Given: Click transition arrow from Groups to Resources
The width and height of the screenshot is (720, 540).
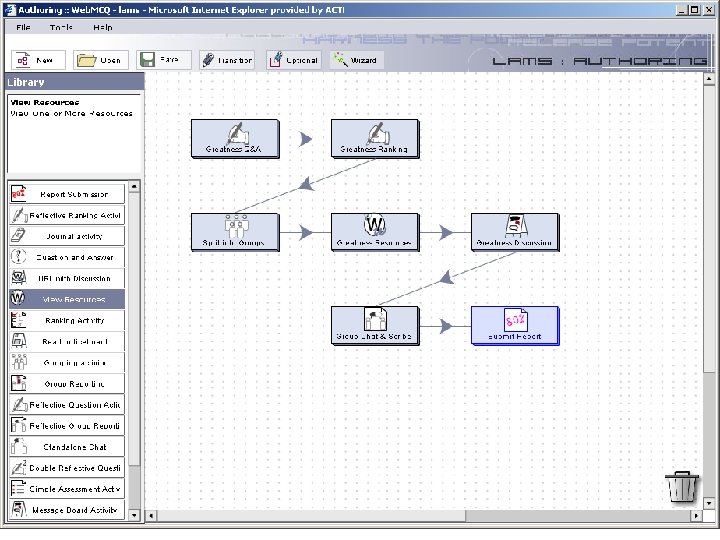Looking at the screenshot, I should (305, 232).
